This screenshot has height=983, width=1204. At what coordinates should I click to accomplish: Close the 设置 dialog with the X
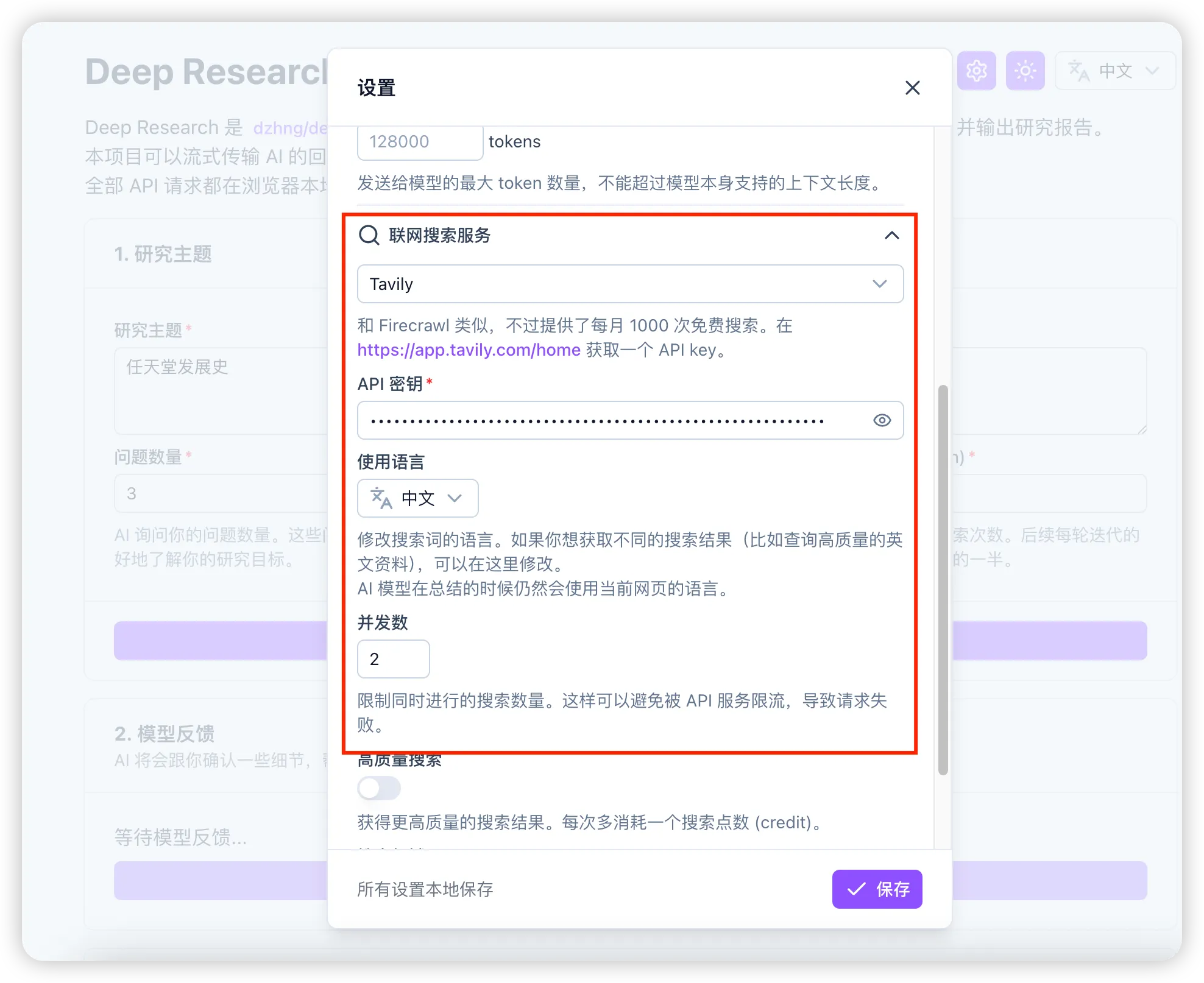pos(912,88)
